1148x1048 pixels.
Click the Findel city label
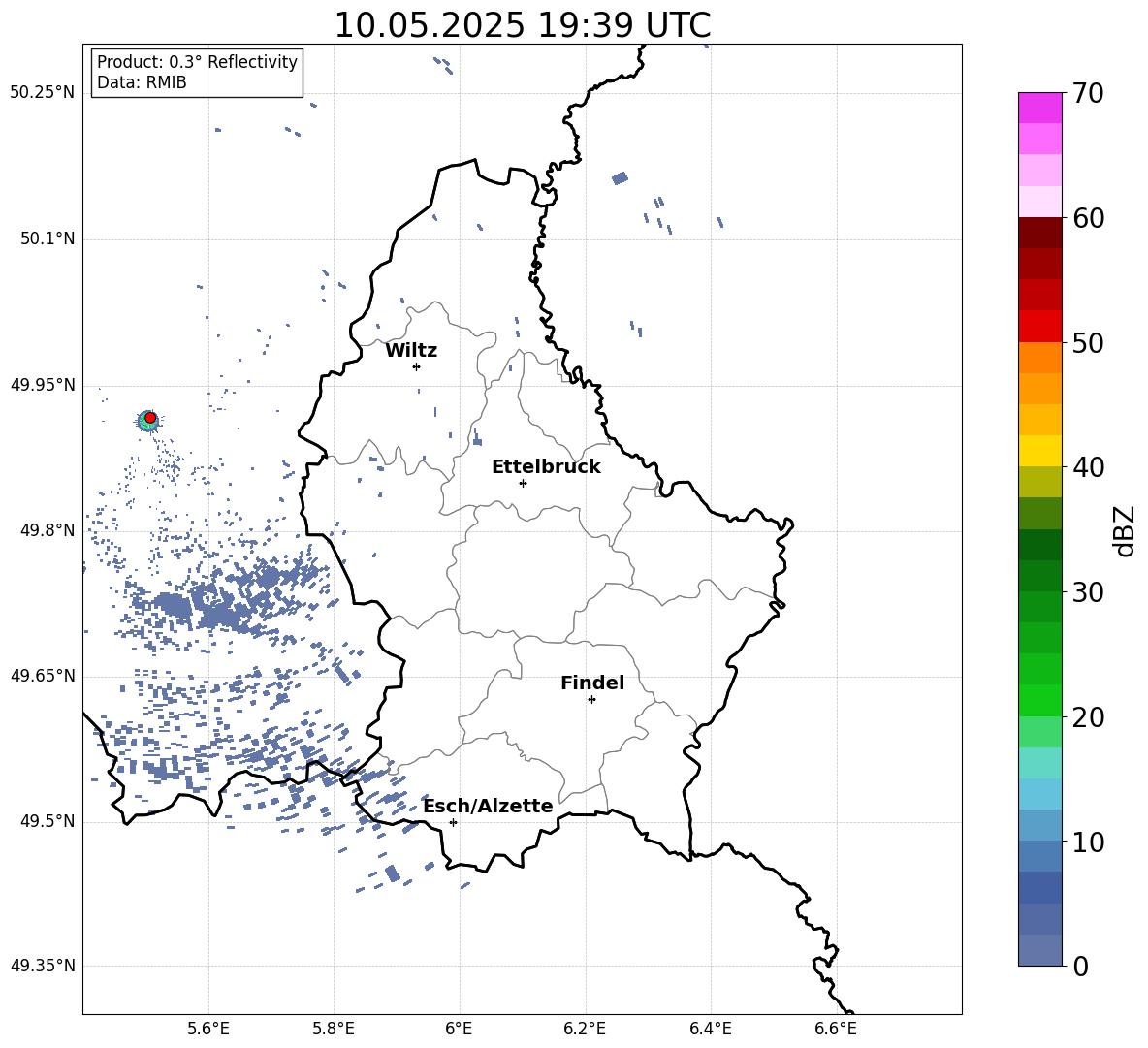tap(592, 683)
